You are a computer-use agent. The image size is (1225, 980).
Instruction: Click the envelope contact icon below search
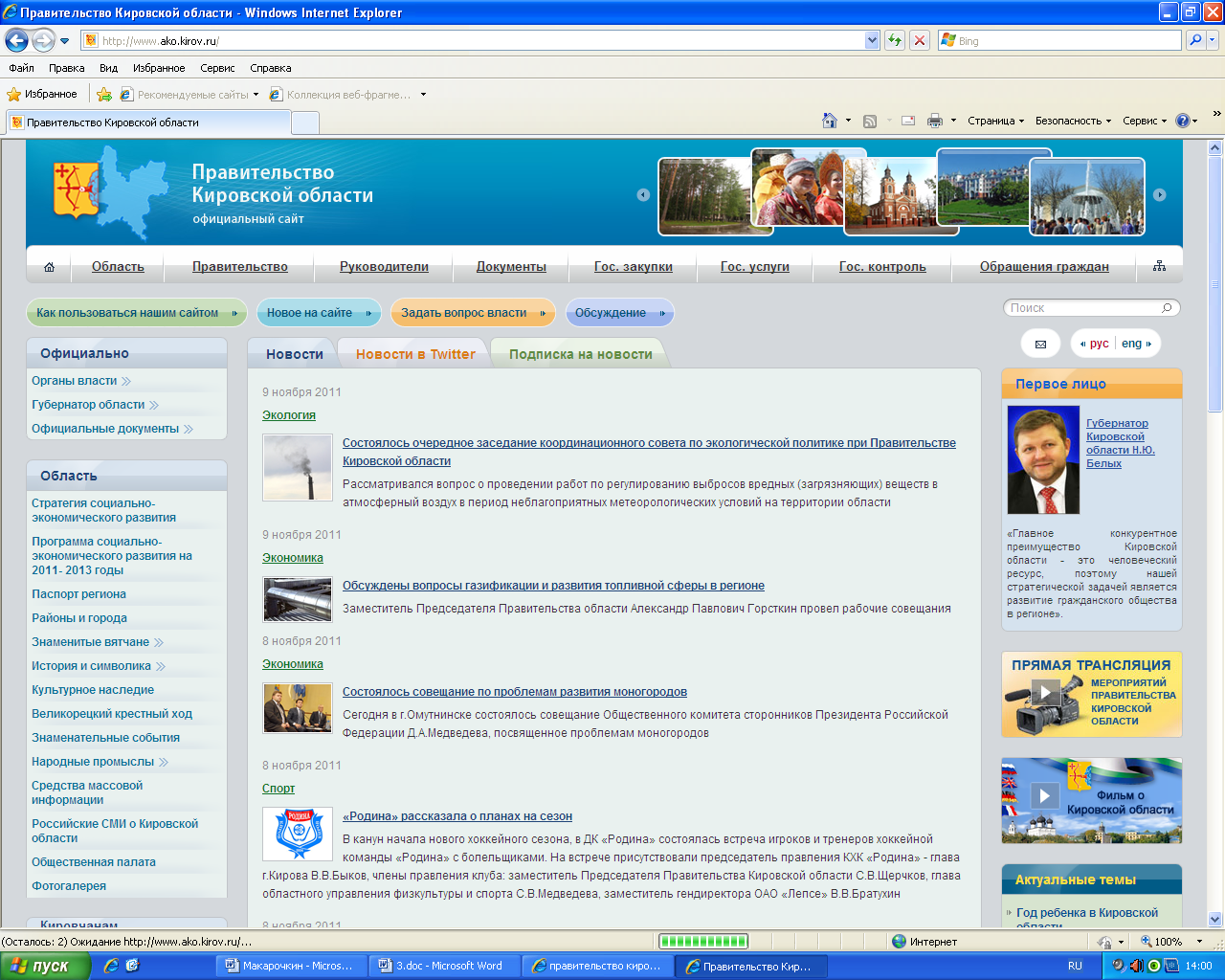(x=1040, y=344)
